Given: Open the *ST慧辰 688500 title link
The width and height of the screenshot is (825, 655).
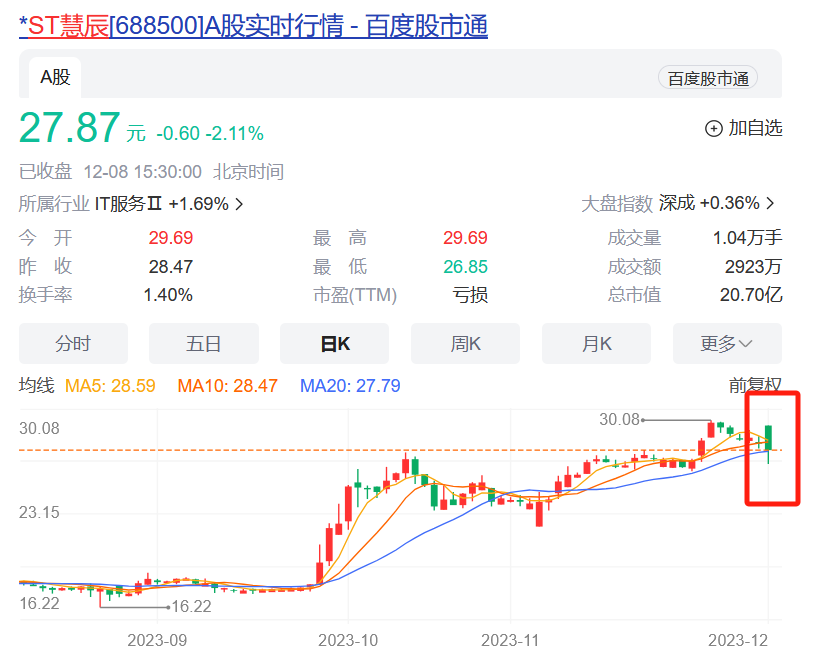Looking at the screenshot, I should tap(253, 26).
